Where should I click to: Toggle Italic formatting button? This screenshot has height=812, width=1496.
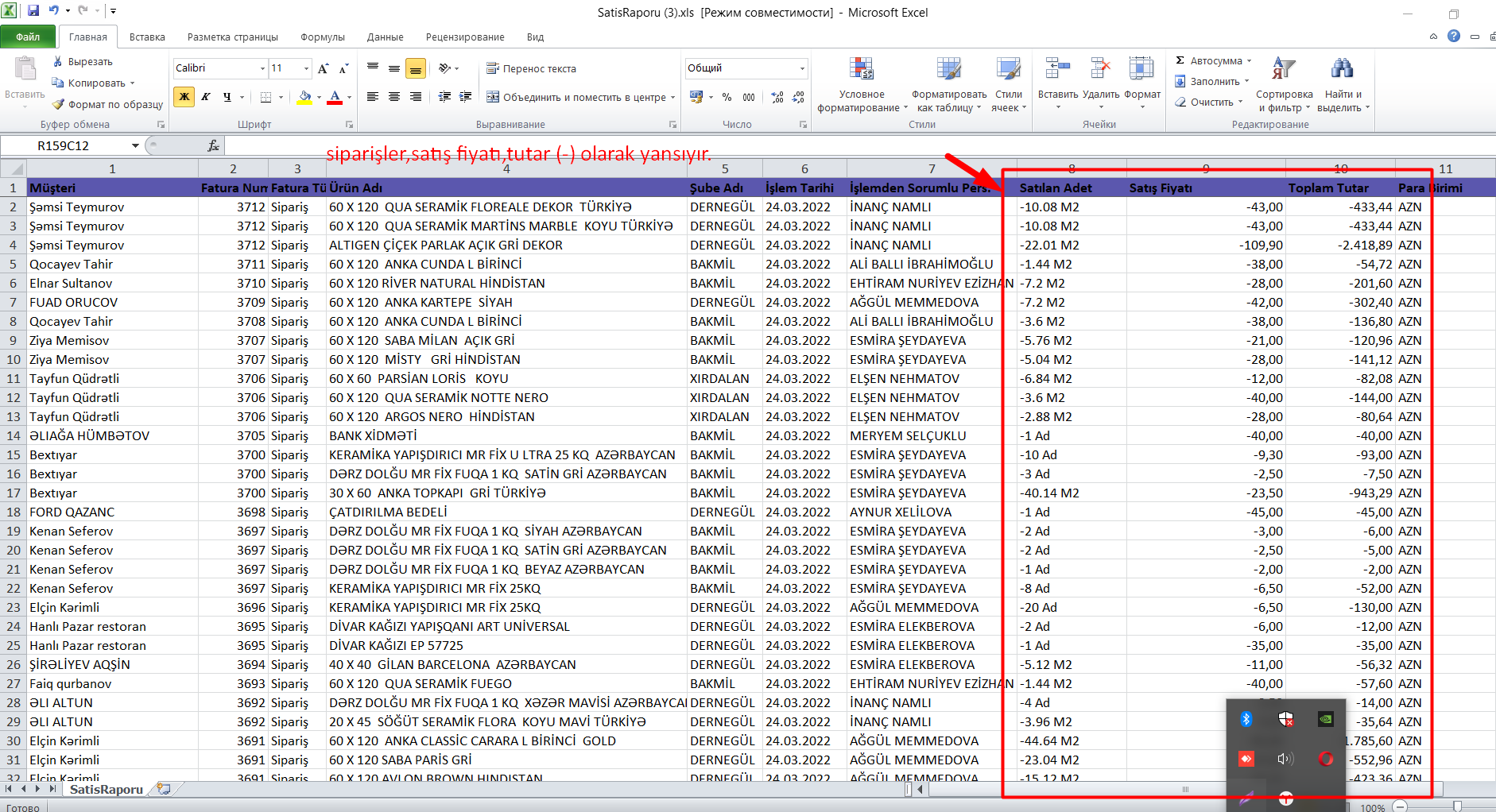pos(206,97)
